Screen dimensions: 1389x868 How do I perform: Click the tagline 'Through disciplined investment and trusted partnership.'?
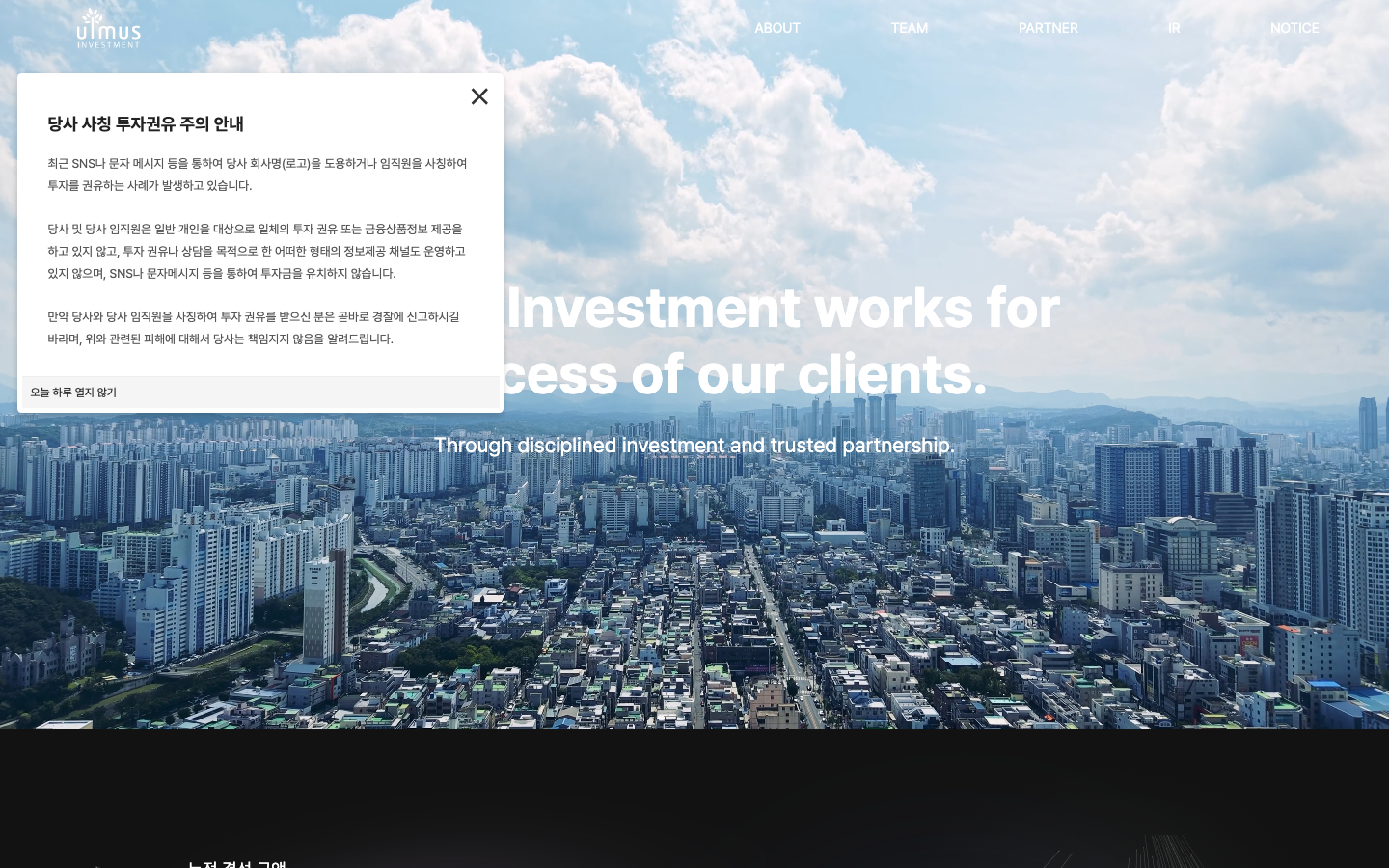[x=694, y=446]
